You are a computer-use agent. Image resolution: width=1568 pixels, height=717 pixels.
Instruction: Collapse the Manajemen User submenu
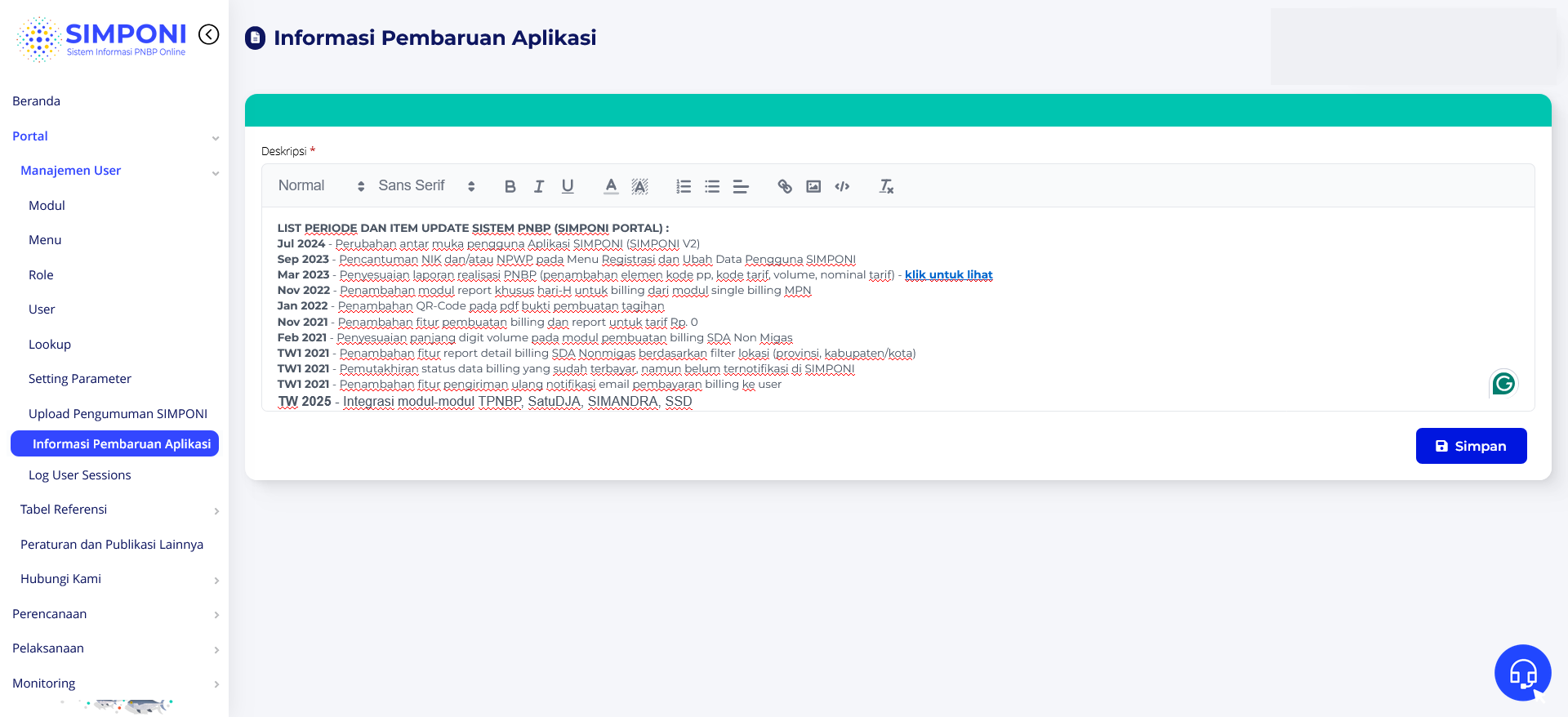216,171
